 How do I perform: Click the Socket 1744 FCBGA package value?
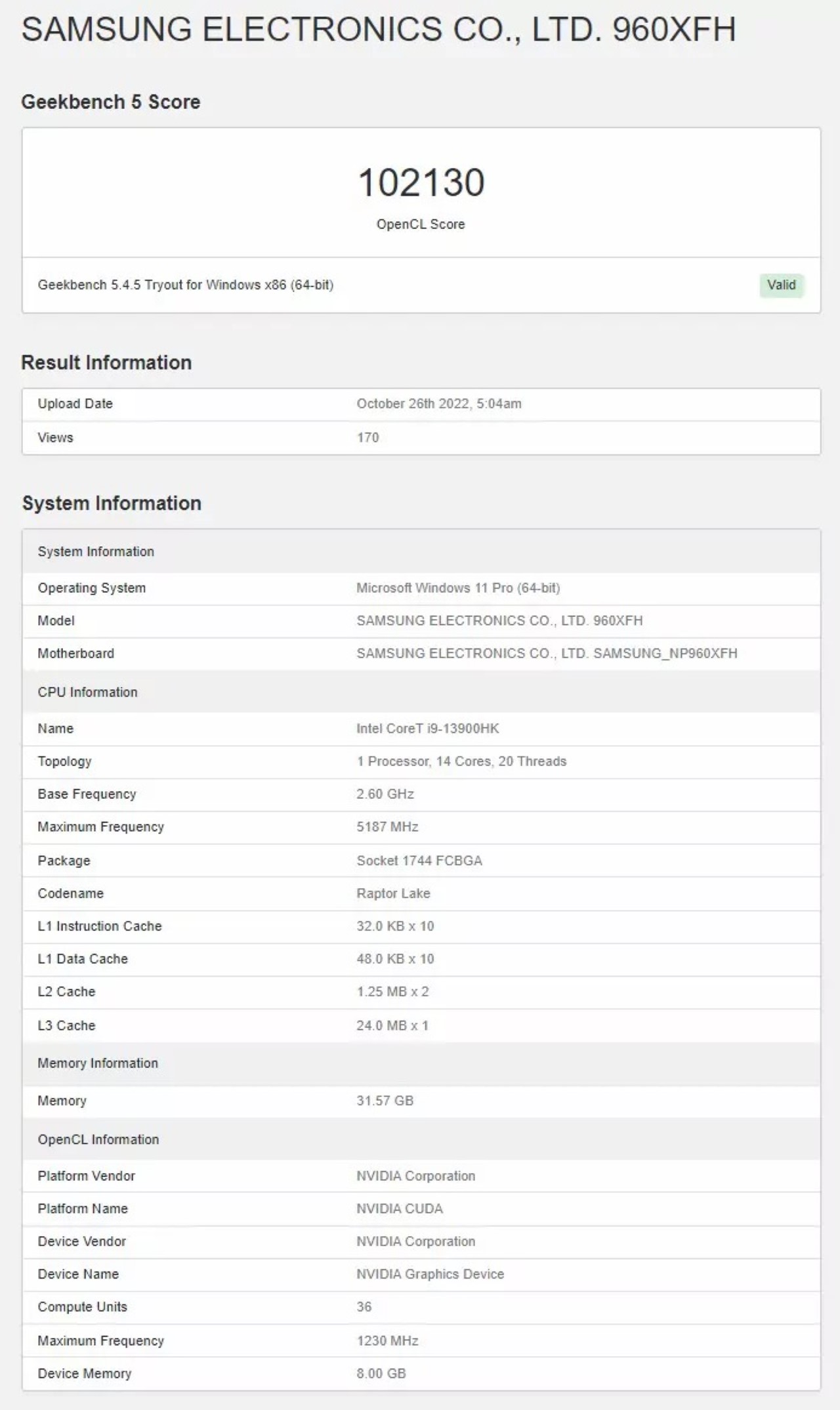(419, 861)
